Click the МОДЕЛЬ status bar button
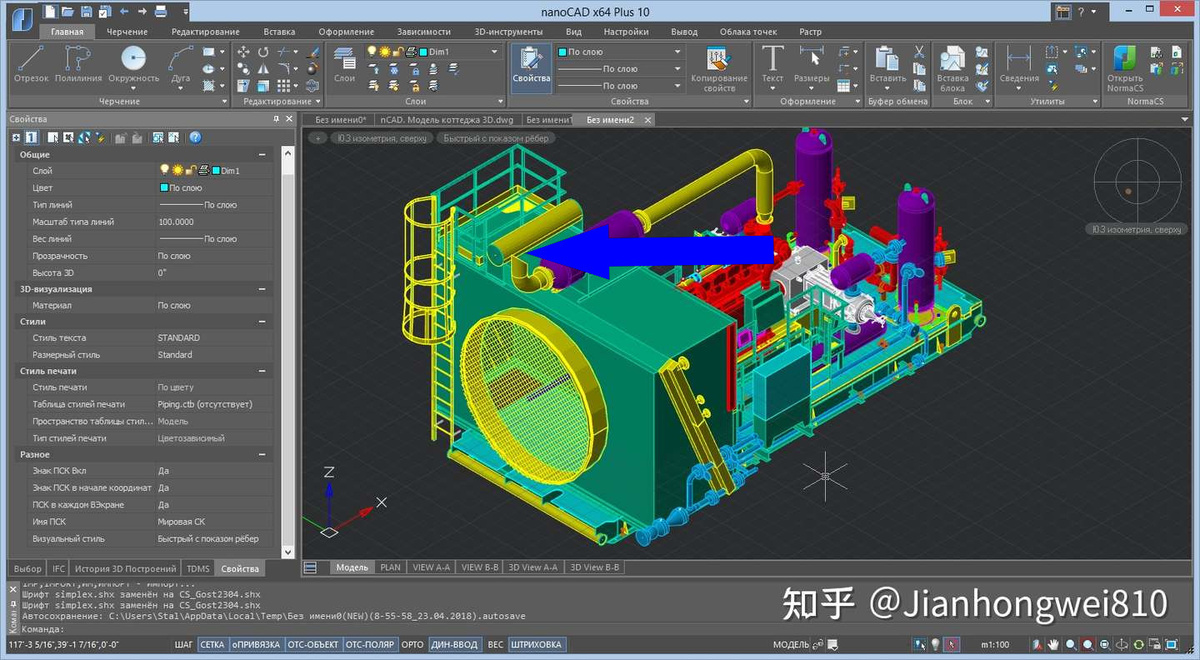Image resolution: width=1200 pixels, height=660 pixels. (791, 645)
